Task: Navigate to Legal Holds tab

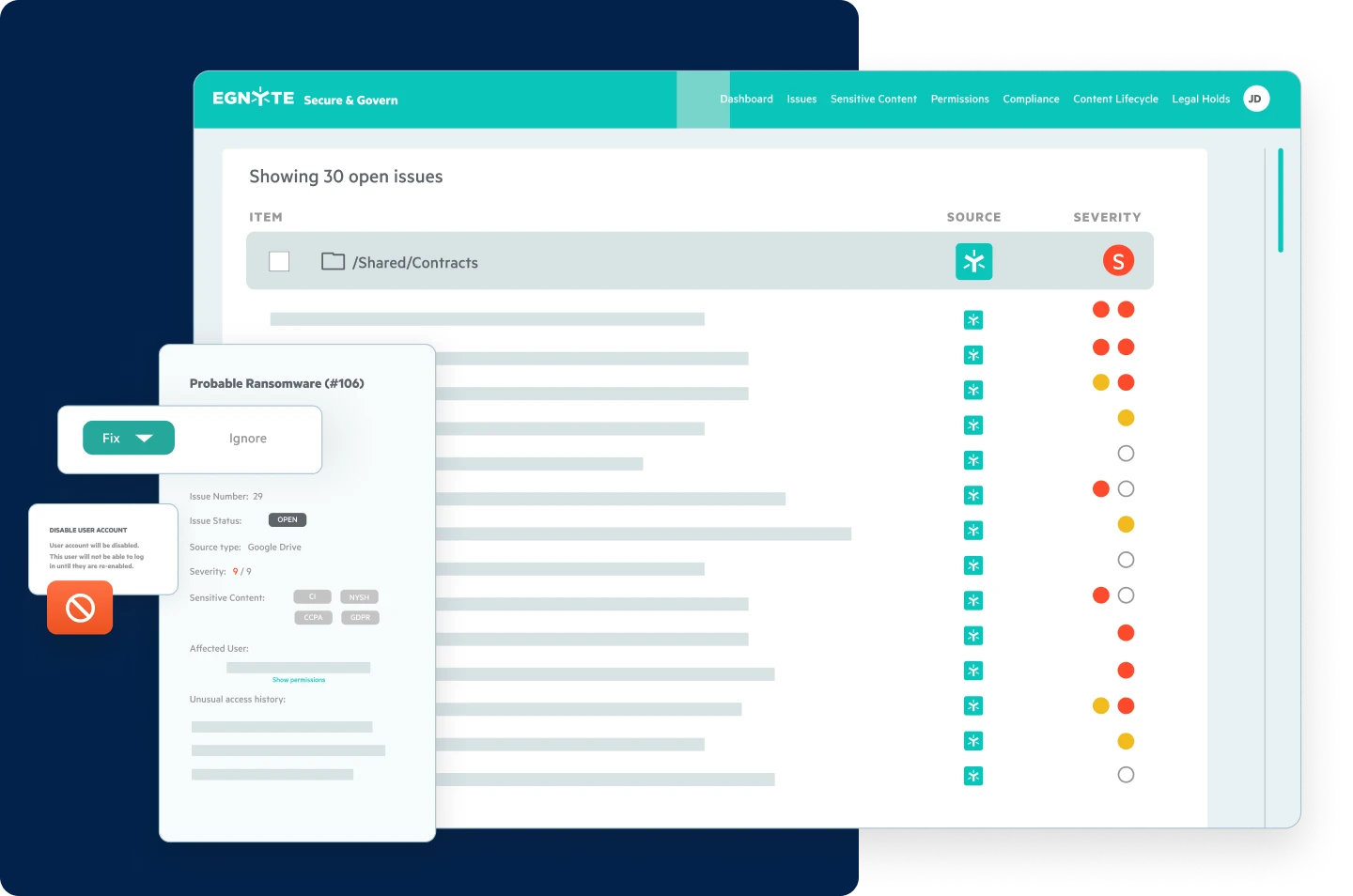Action: click(1201, 100)
